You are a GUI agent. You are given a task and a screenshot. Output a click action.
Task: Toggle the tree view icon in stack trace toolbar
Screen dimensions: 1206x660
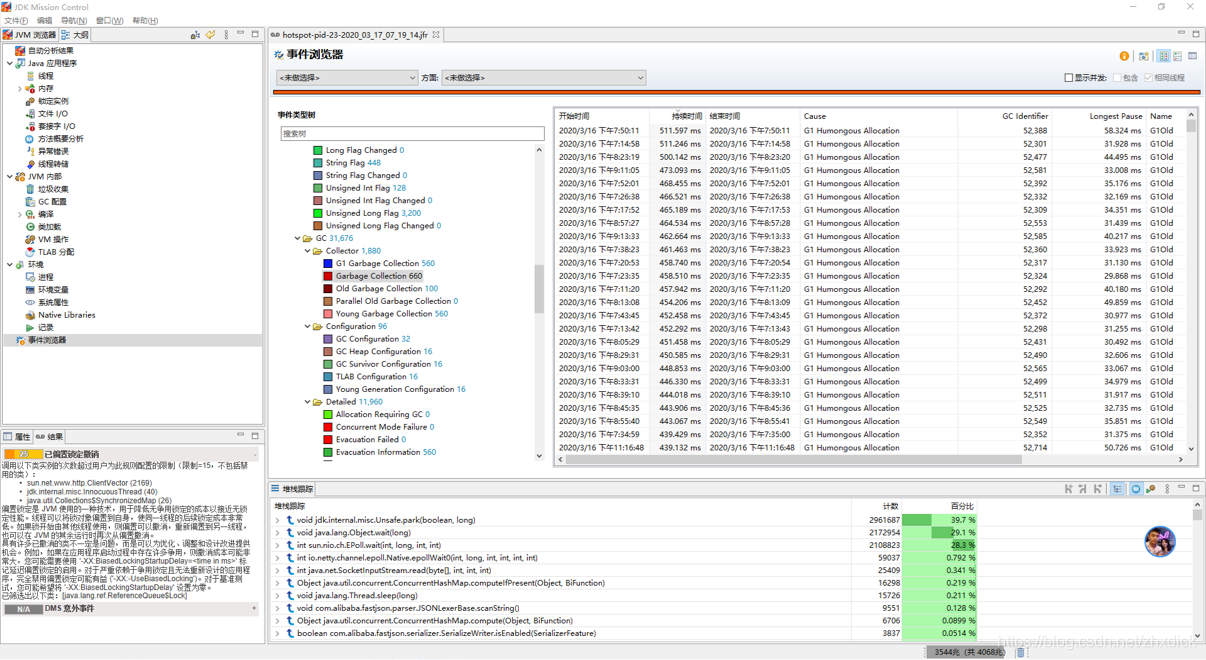1118,489
